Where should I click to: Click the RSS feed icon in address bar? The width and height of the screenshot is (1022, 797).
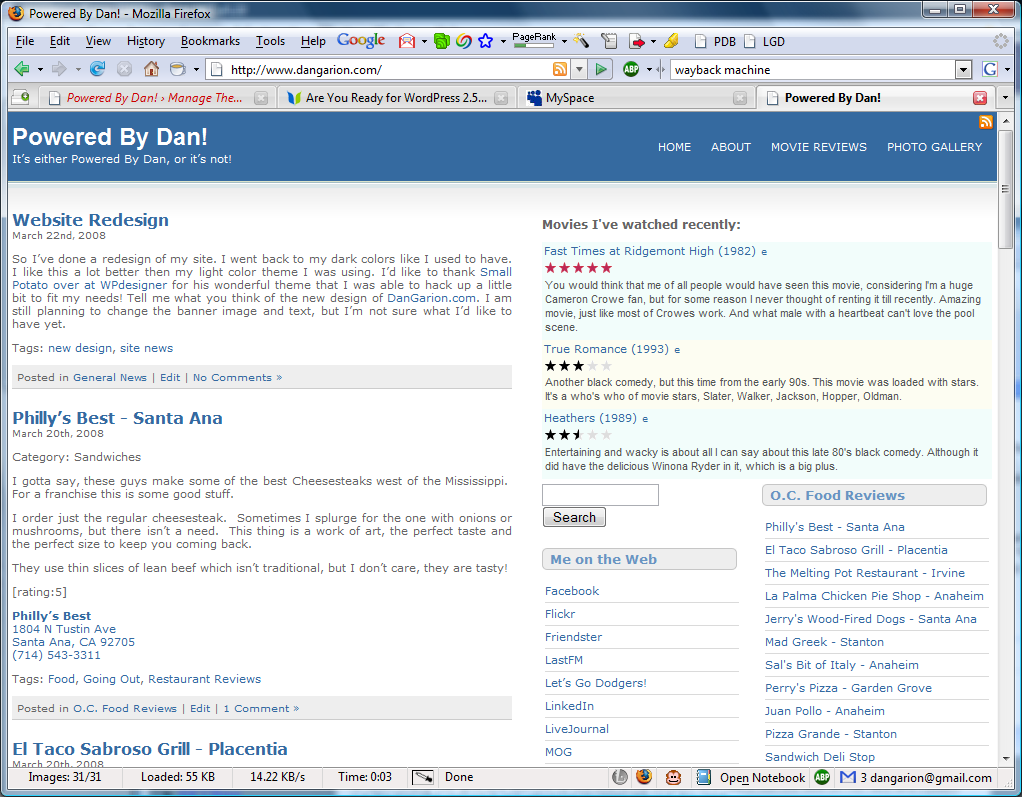[560, 69]
